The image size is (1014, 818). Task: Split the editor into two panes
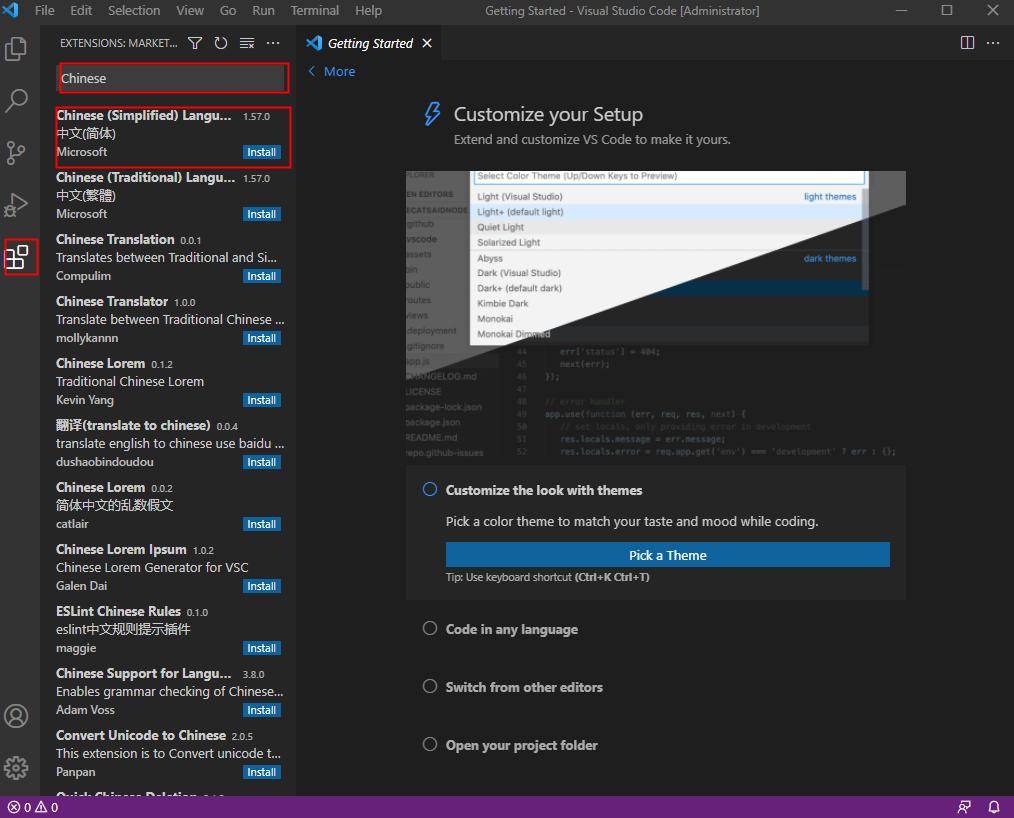pyautogui.click(x=967, y=42)
